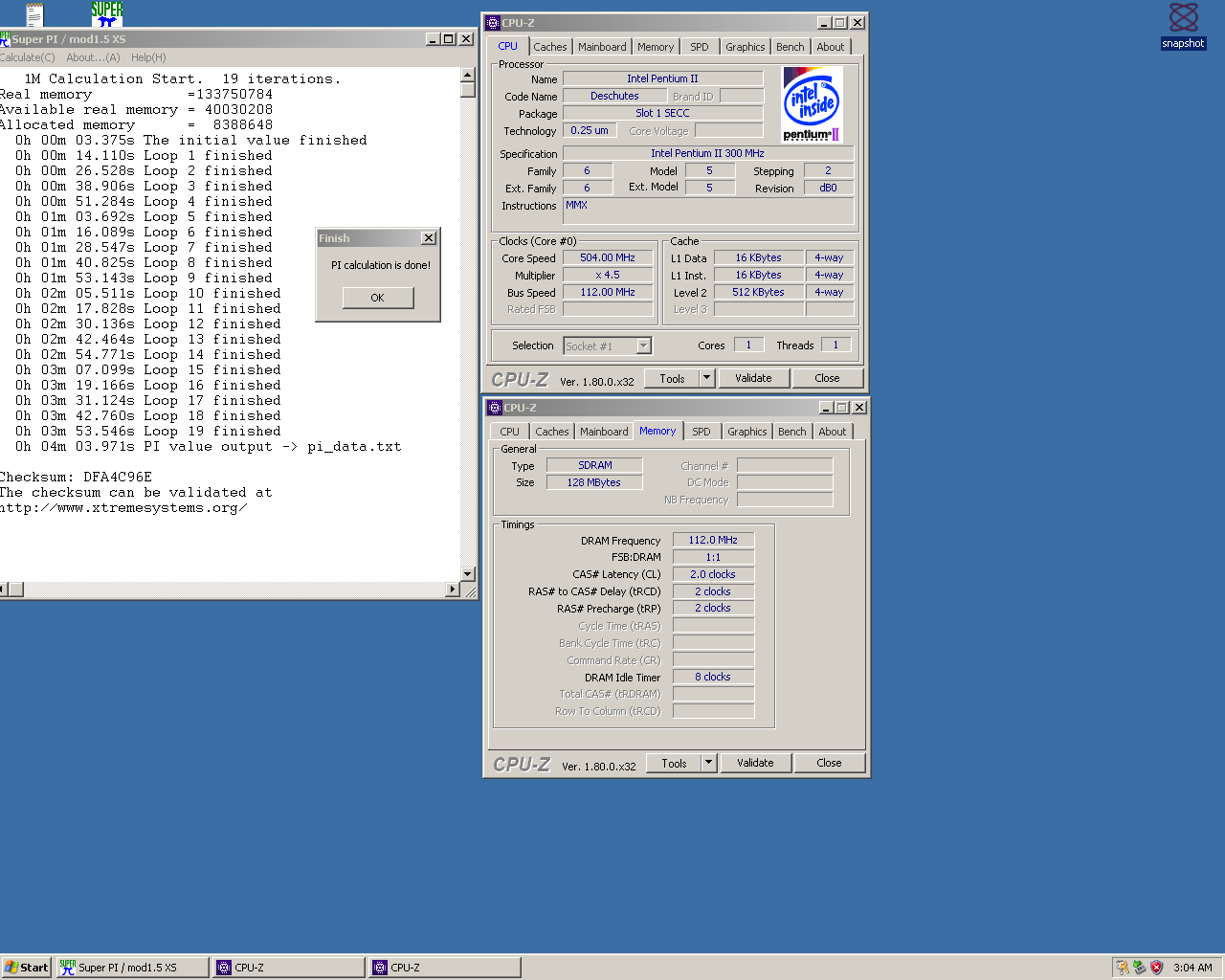
Task: Close the Finish dialog with X
Action: pos(429,238)
